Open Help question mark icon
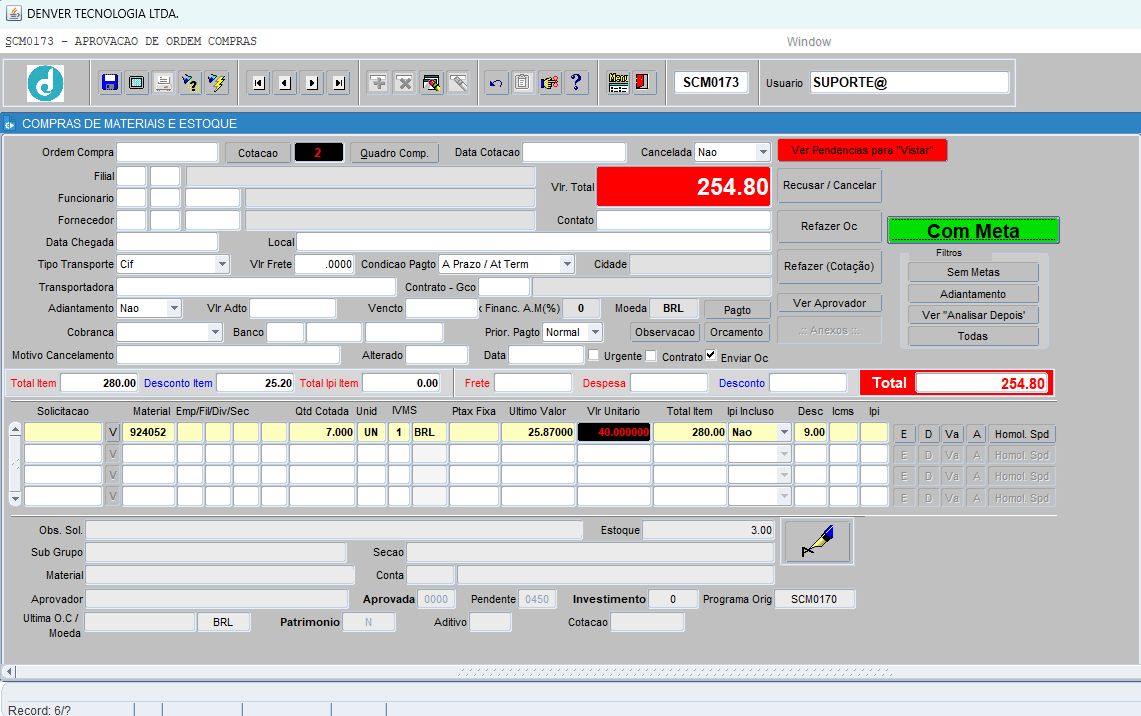1141x716 pixels. point(576,82)
